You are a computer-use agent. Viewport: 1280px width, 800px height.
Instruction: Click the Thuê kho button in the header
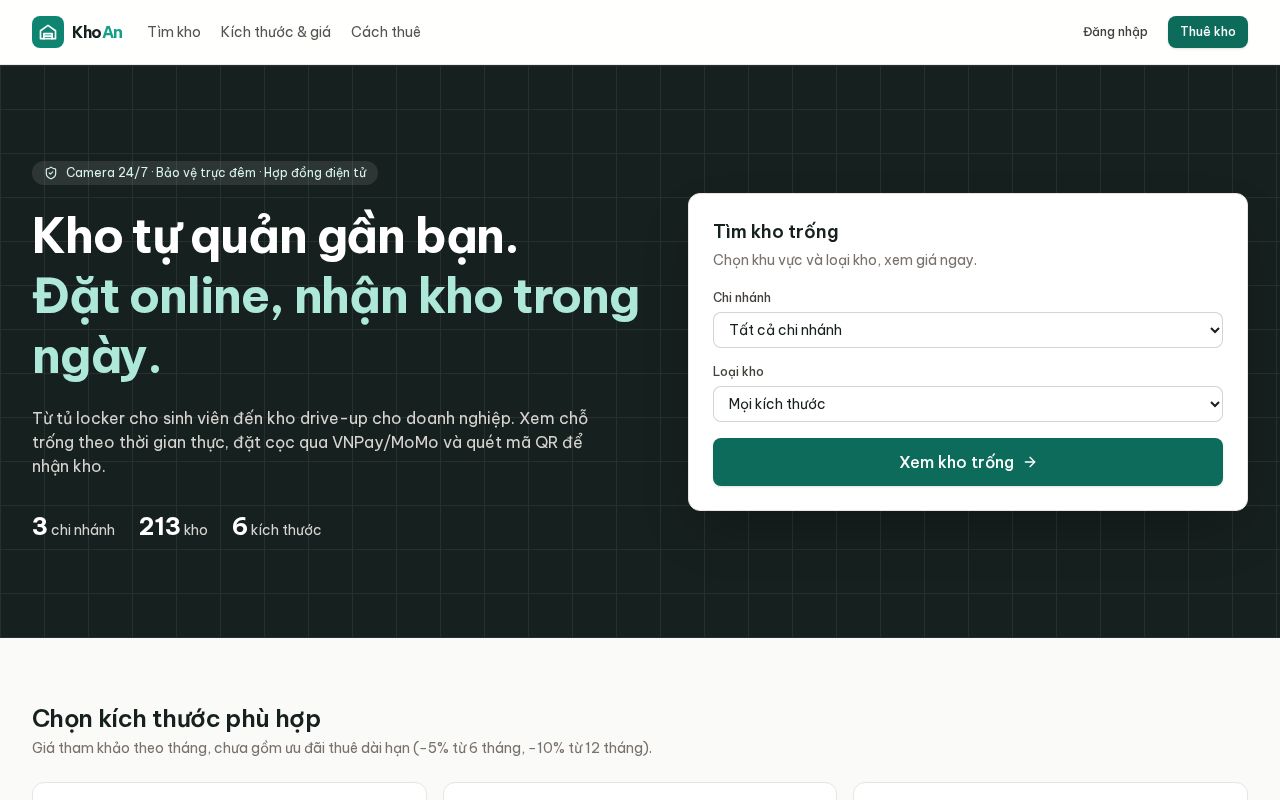tap(1208, 32)
